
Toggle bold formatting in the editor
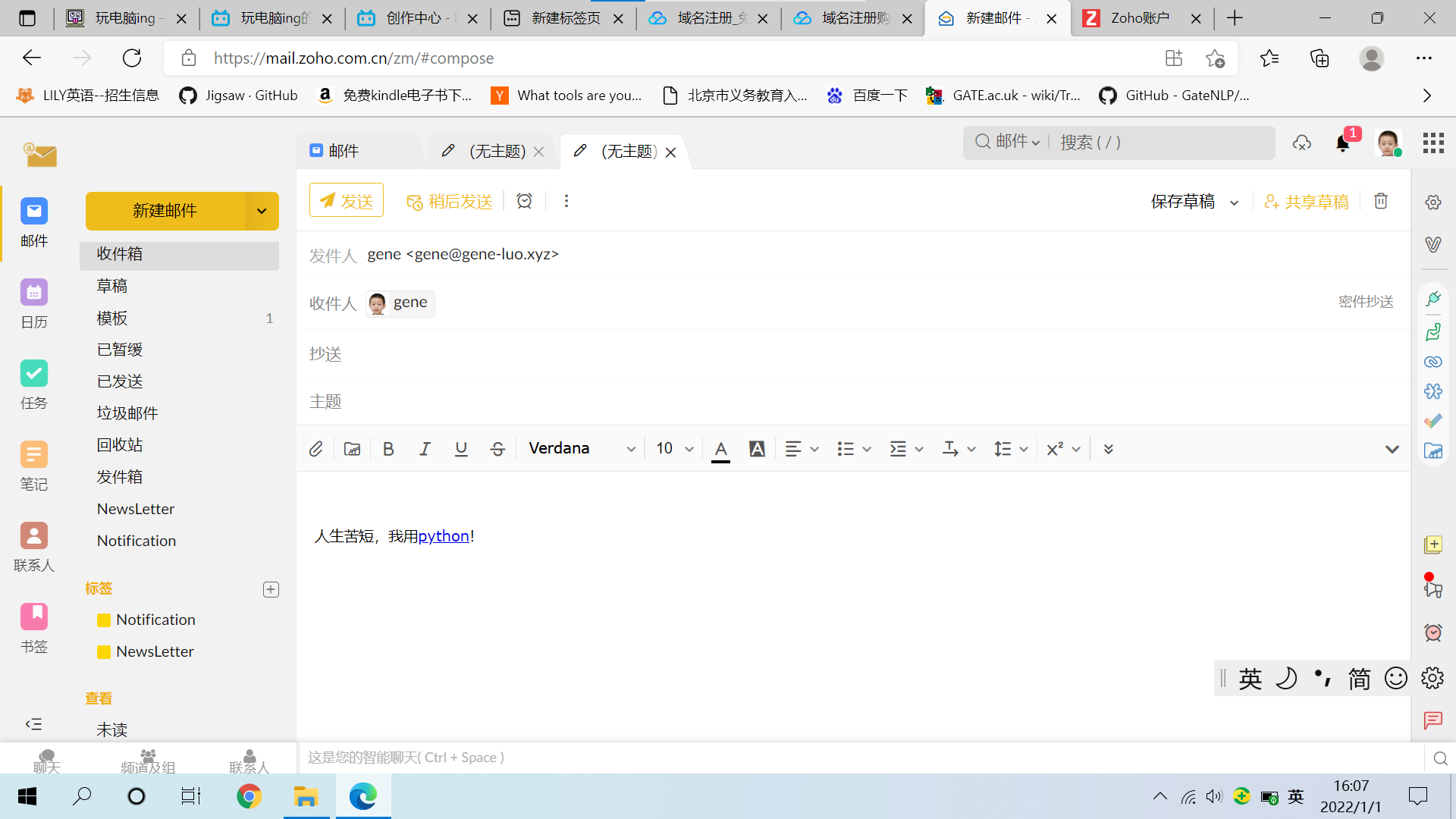click(388, 448)
